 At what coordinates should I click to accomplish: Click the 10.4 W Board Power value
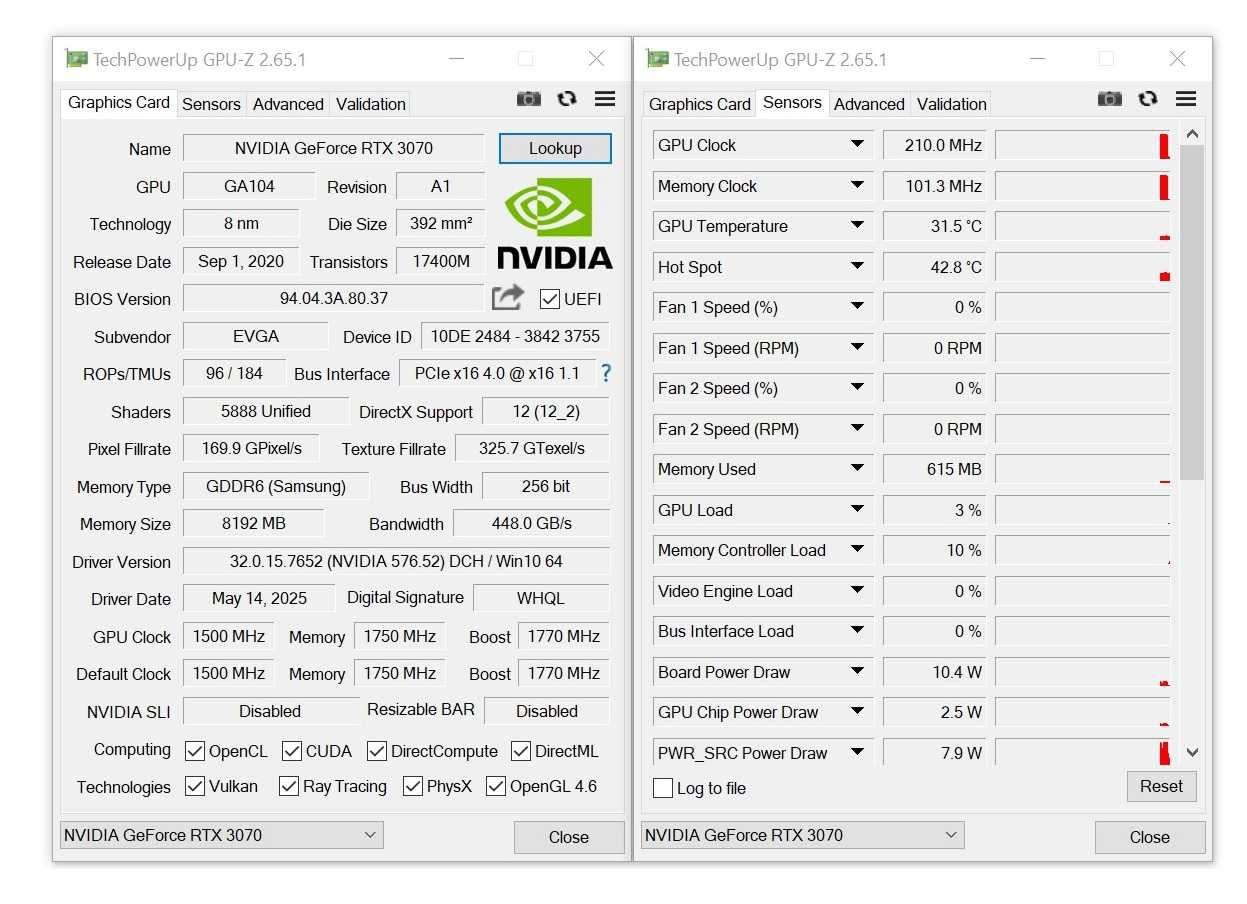point(934,672)
